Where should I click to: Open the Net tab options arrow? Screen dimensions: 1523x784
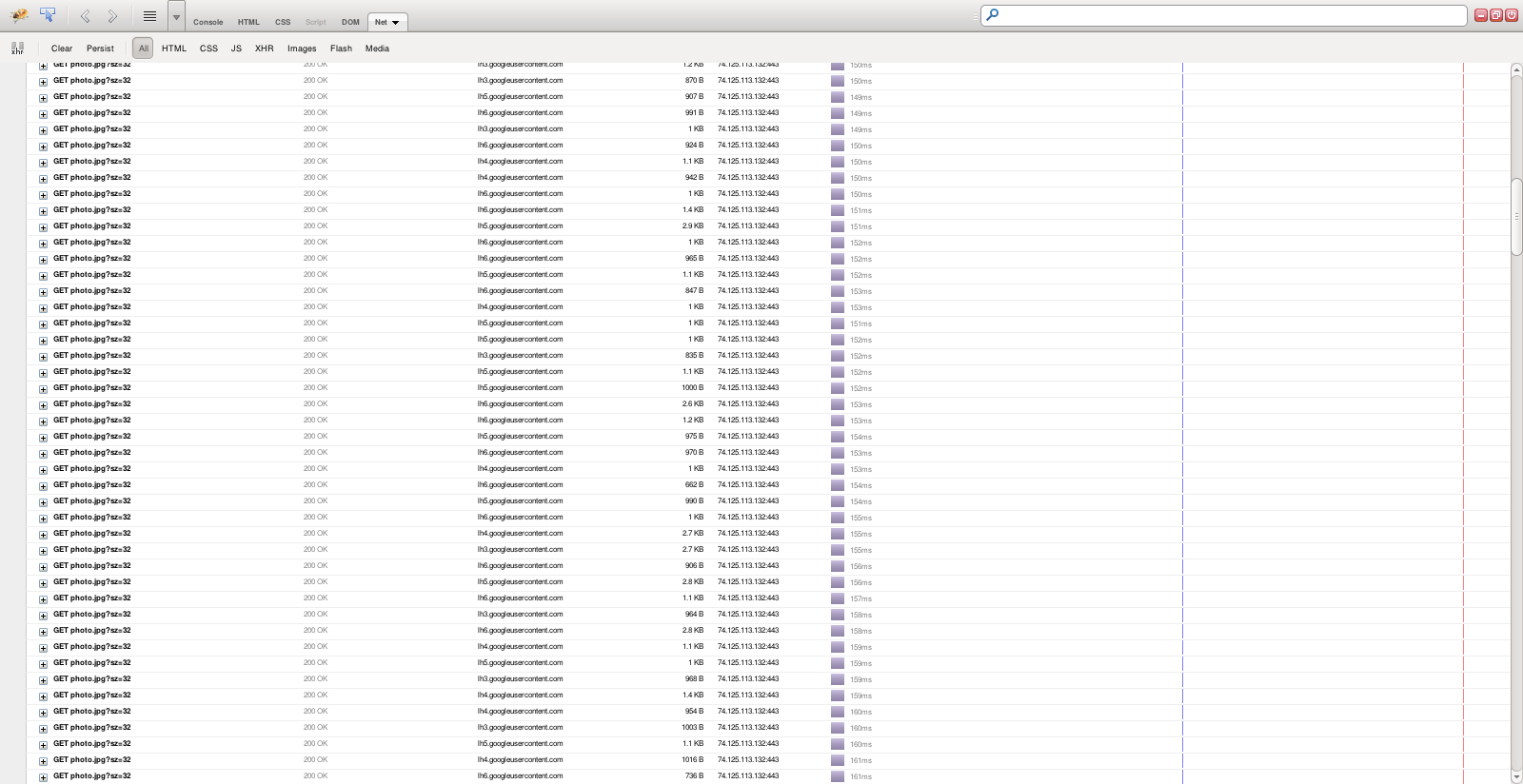click(x=395, y=23)
